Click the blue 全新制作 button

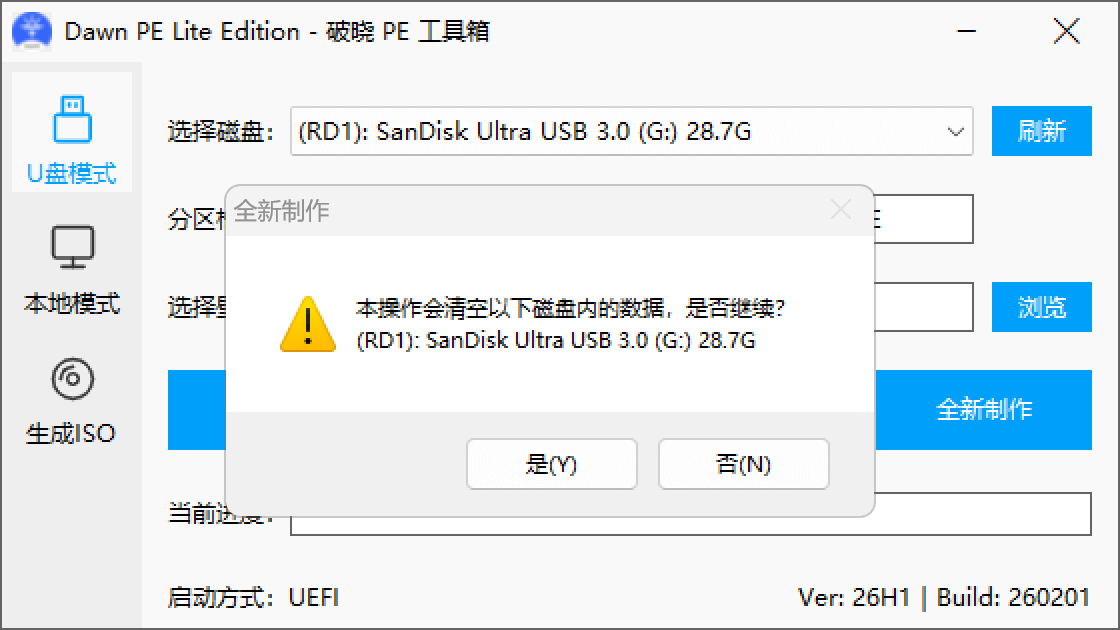(x=984, y=410)
